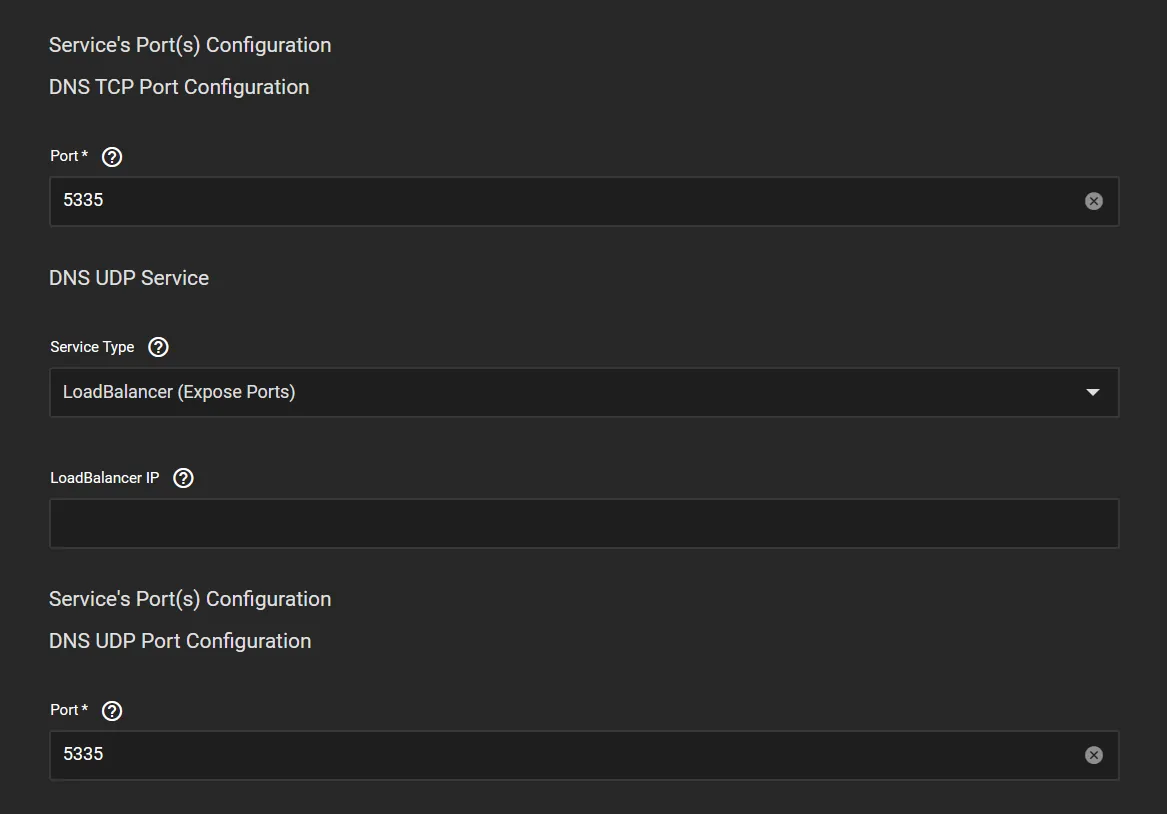Click into the empty LoadBalancer IP field
This screenshot has width=1167, height=814.
click(x=583, y=523)
